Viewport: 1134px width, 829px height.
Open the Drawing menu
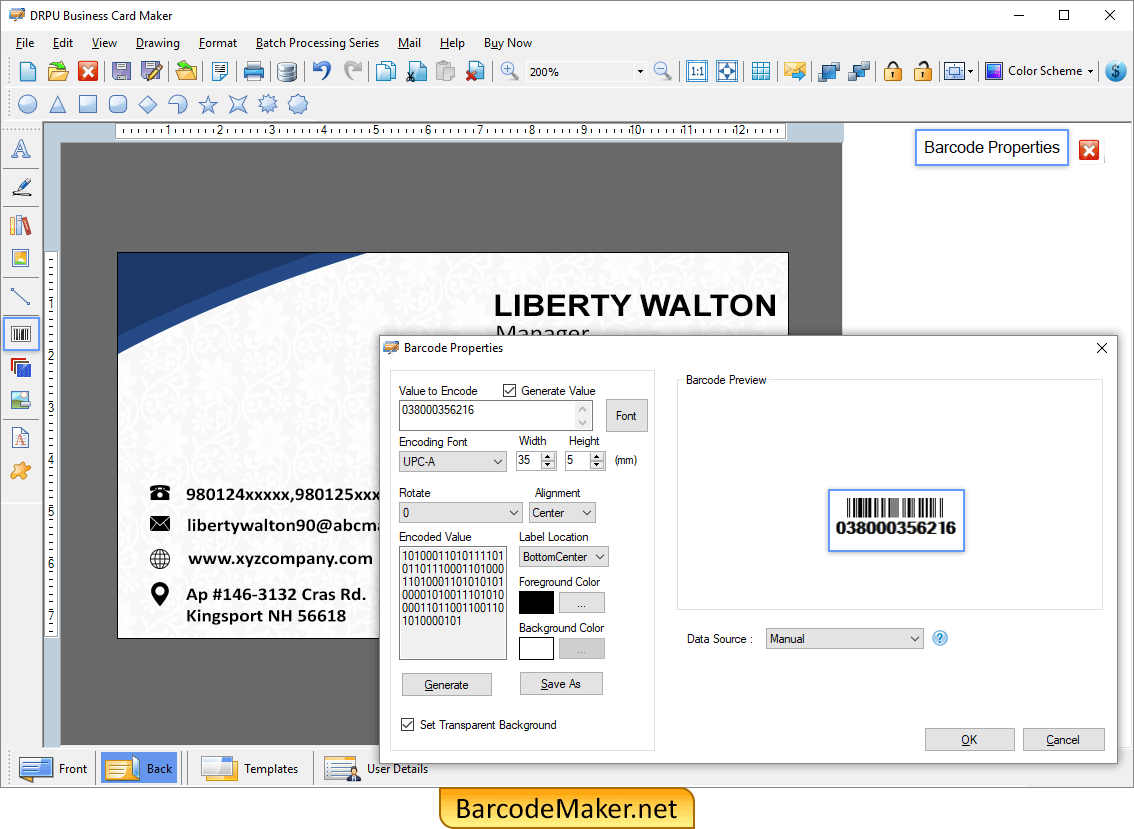click(x=158, y=43)
